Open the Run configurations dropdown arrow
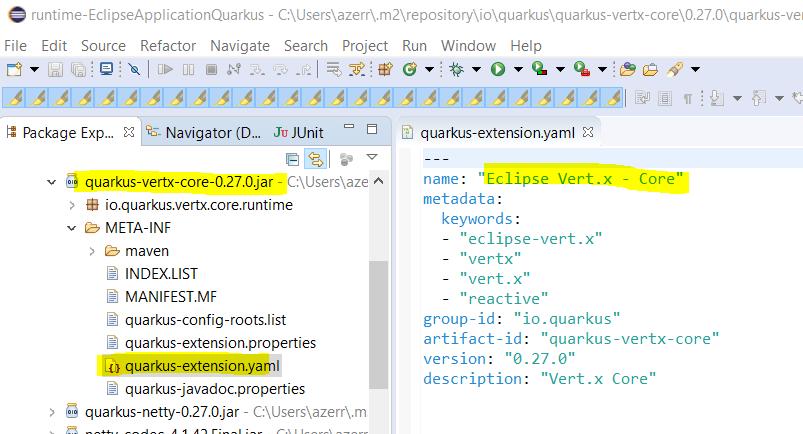 pos(518,69)
